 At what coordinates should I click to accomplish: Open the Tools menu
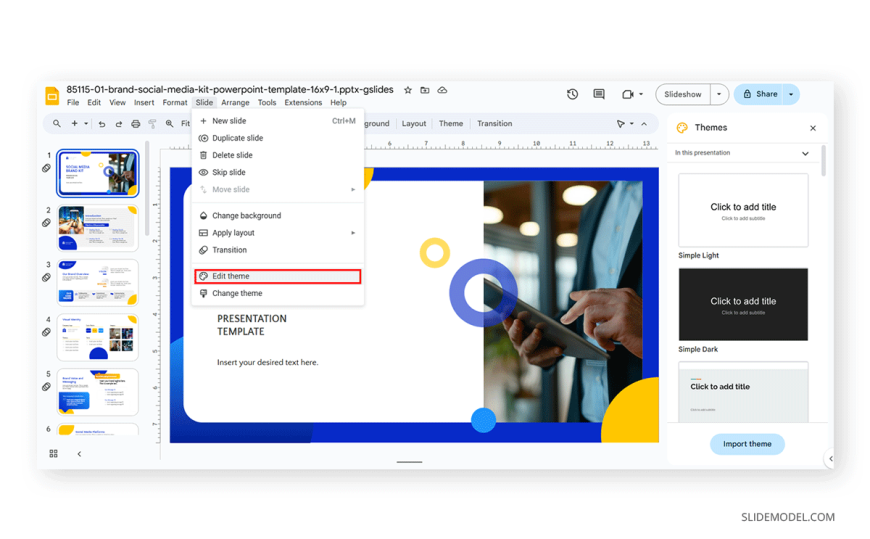pyautogui.click(x=267, y=103)
